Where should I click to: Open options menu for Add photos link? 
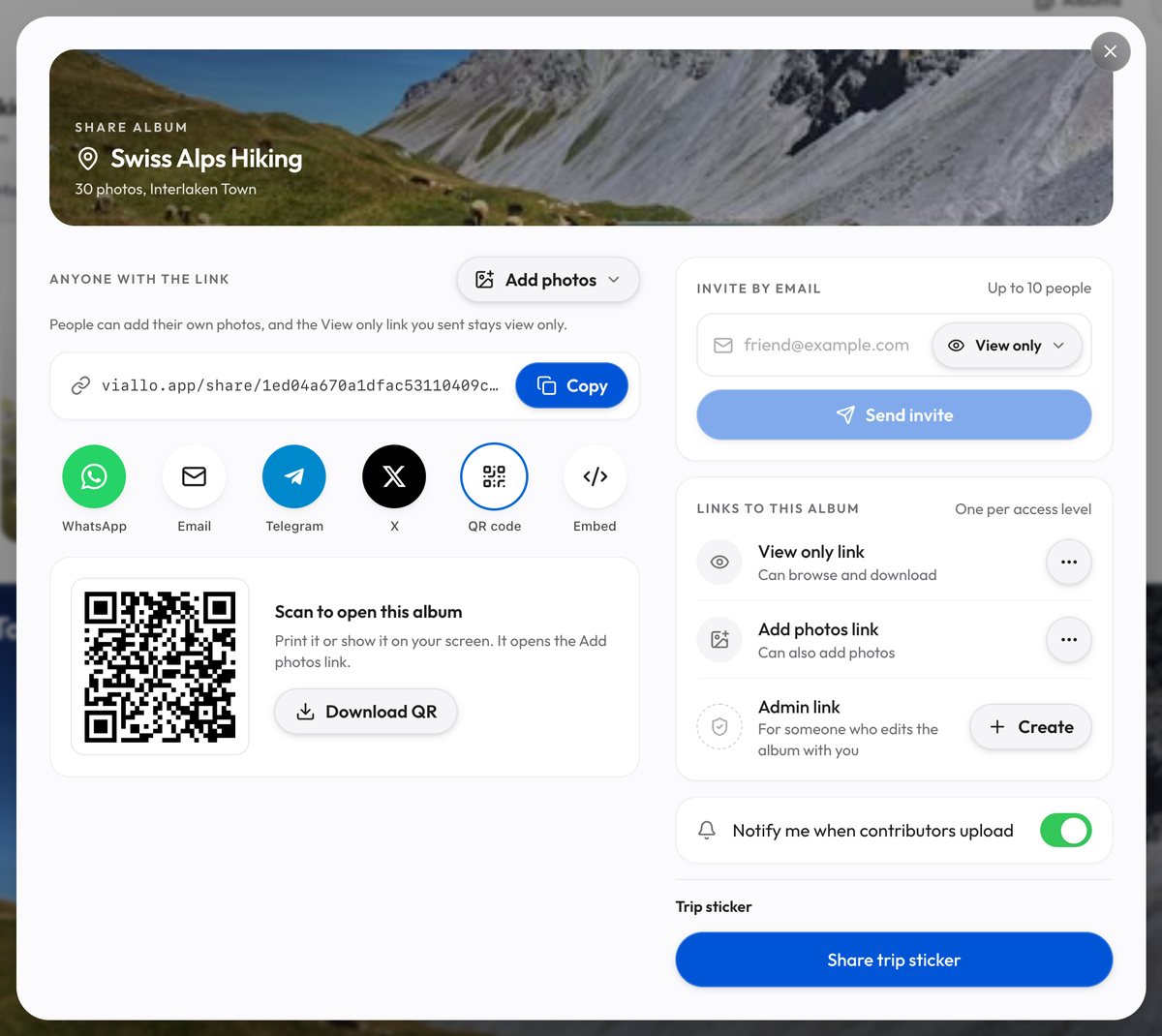[x=1069, y=640]
